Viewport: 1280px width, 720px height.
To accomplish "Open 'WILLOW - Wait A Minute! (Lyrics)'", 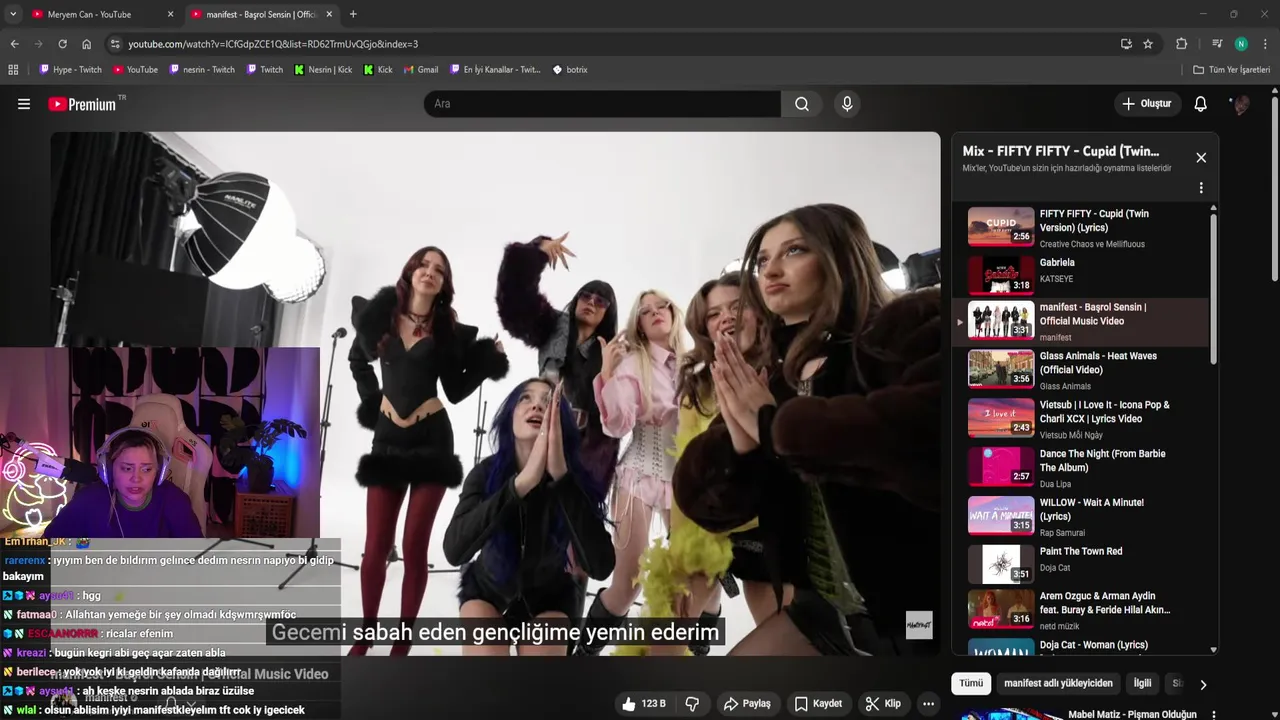I will 1080,516.
